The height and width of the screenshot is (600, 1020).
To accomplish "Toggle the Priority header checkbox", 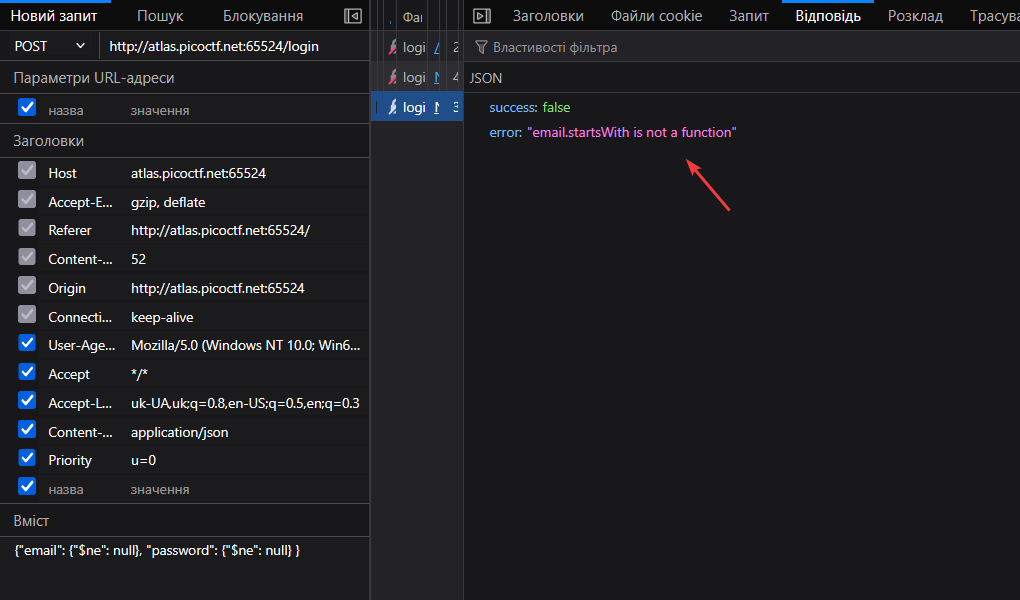I will 27,459.
